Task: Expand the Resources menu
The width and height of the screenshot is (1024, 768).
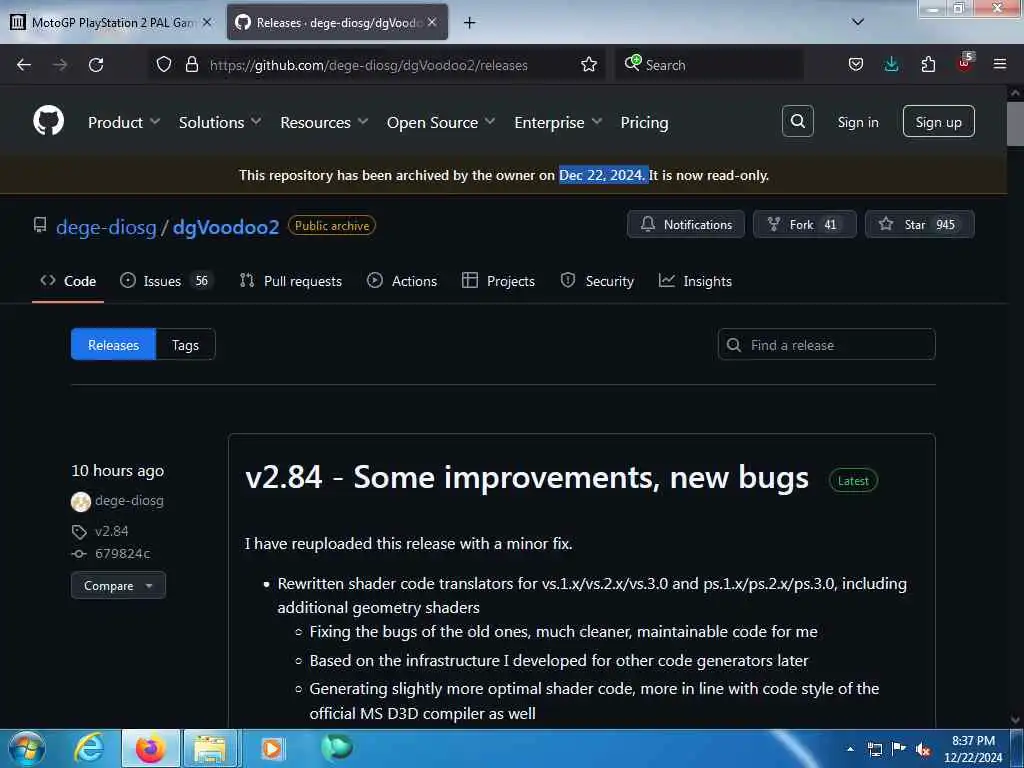Action: click(x=324, y=122)
